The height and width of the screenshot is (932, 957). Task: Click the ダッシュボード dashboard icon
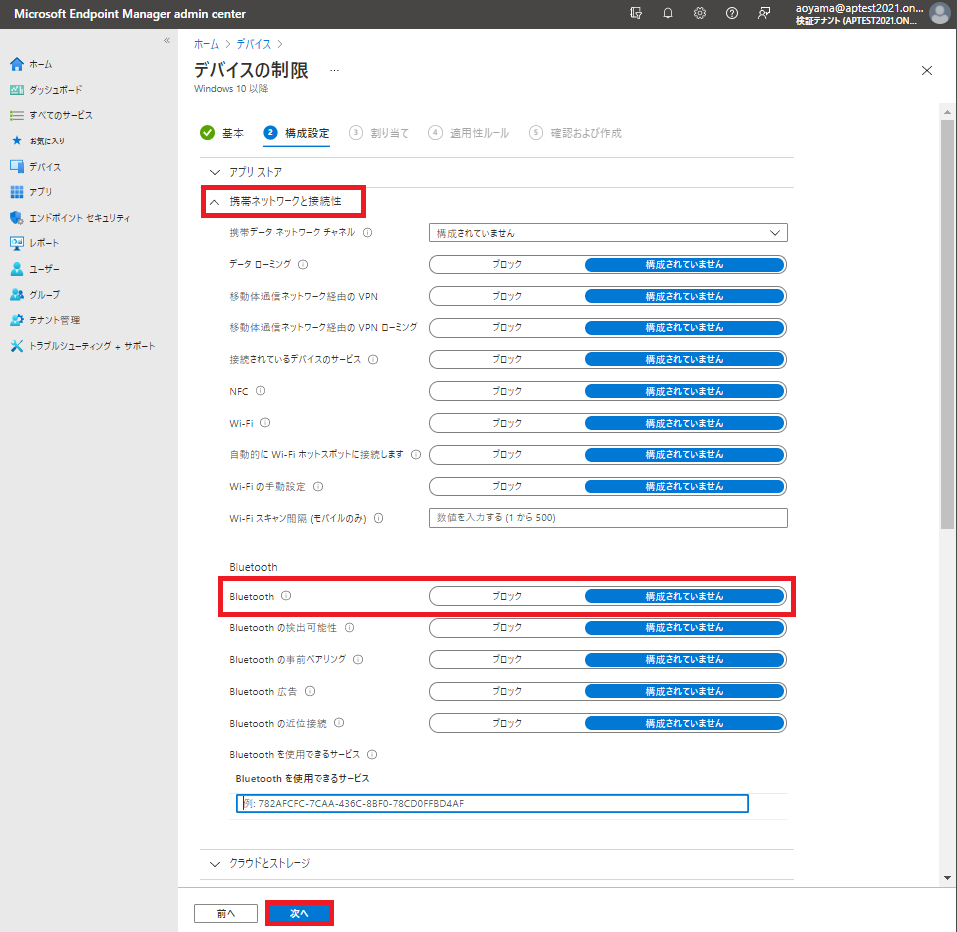tap(17, 90)
